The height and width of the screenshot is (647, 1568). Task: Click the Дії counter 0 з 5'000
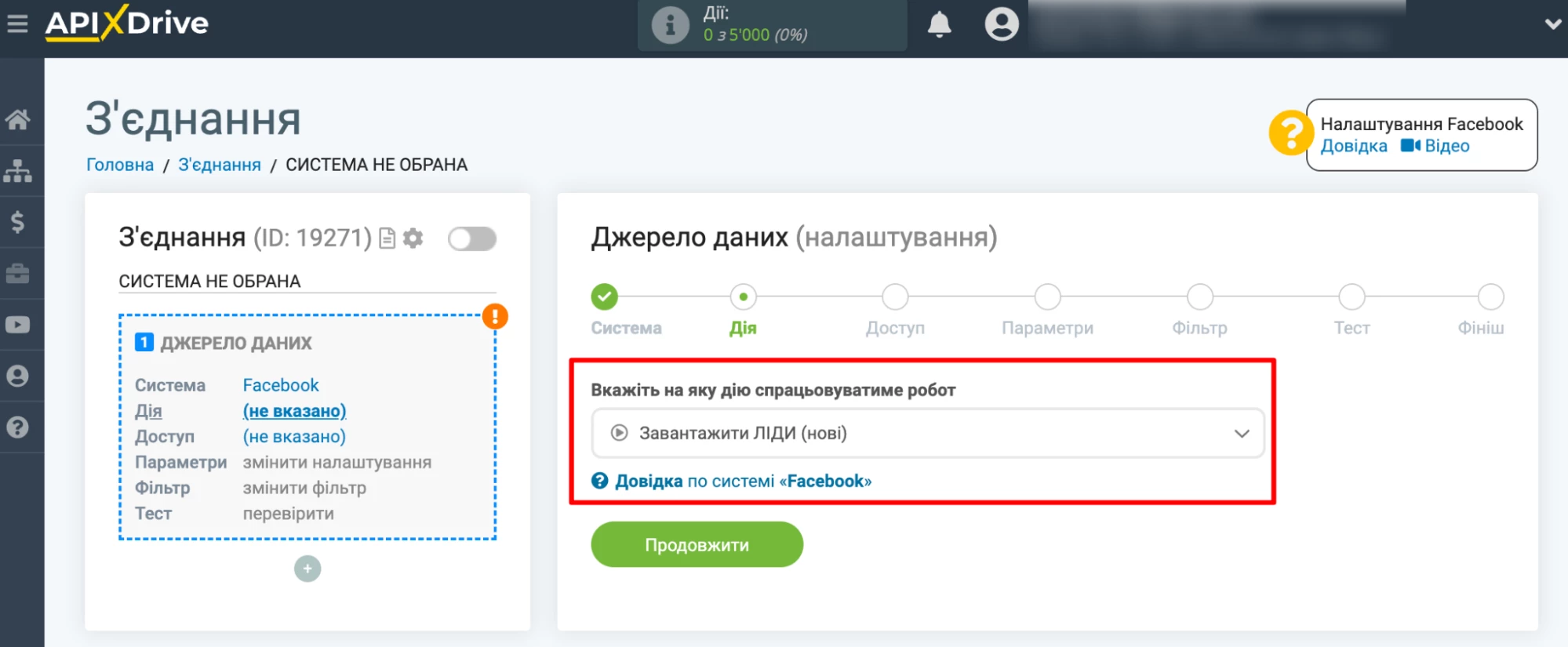pos(755,35)
